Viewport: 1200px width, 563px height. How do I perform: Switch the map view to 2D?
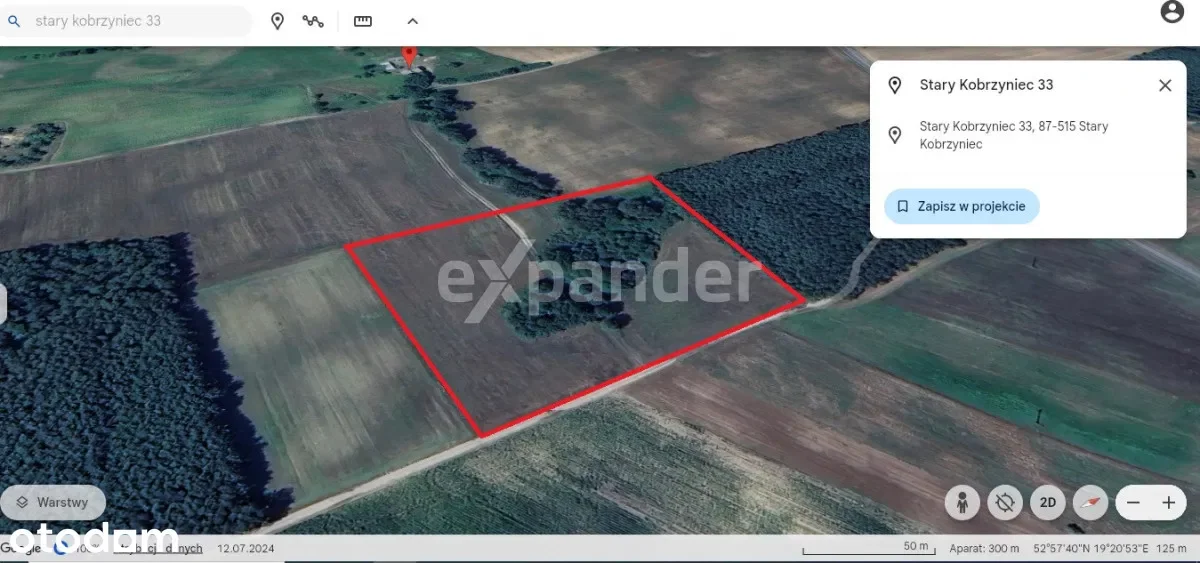[1048, 502]
